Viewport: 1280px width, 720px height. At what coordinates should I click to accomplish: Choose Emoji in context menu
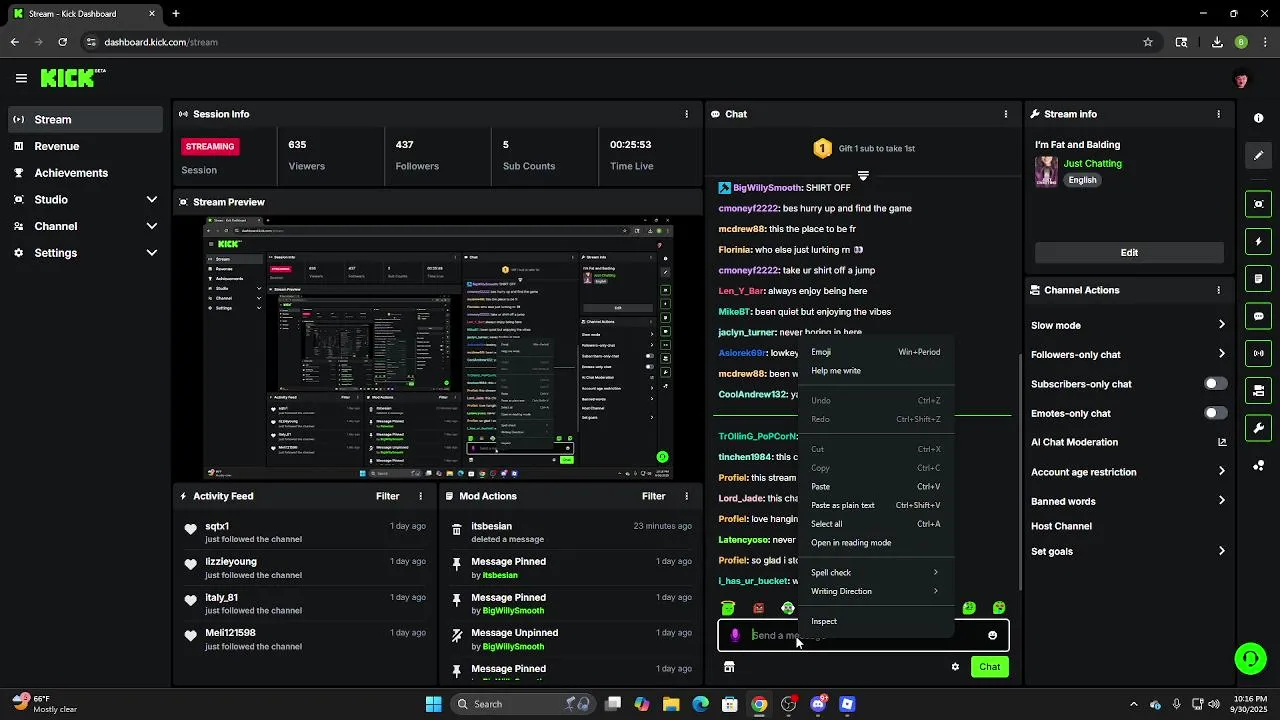point(875,352)
